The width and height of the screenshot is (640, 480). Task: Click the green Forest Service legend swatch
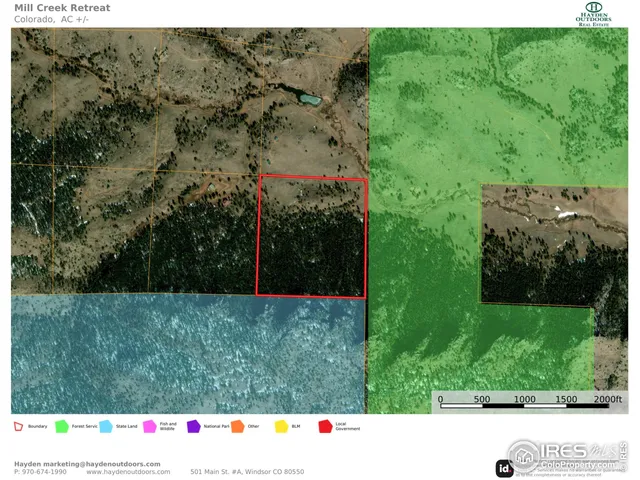click(61, 427)
